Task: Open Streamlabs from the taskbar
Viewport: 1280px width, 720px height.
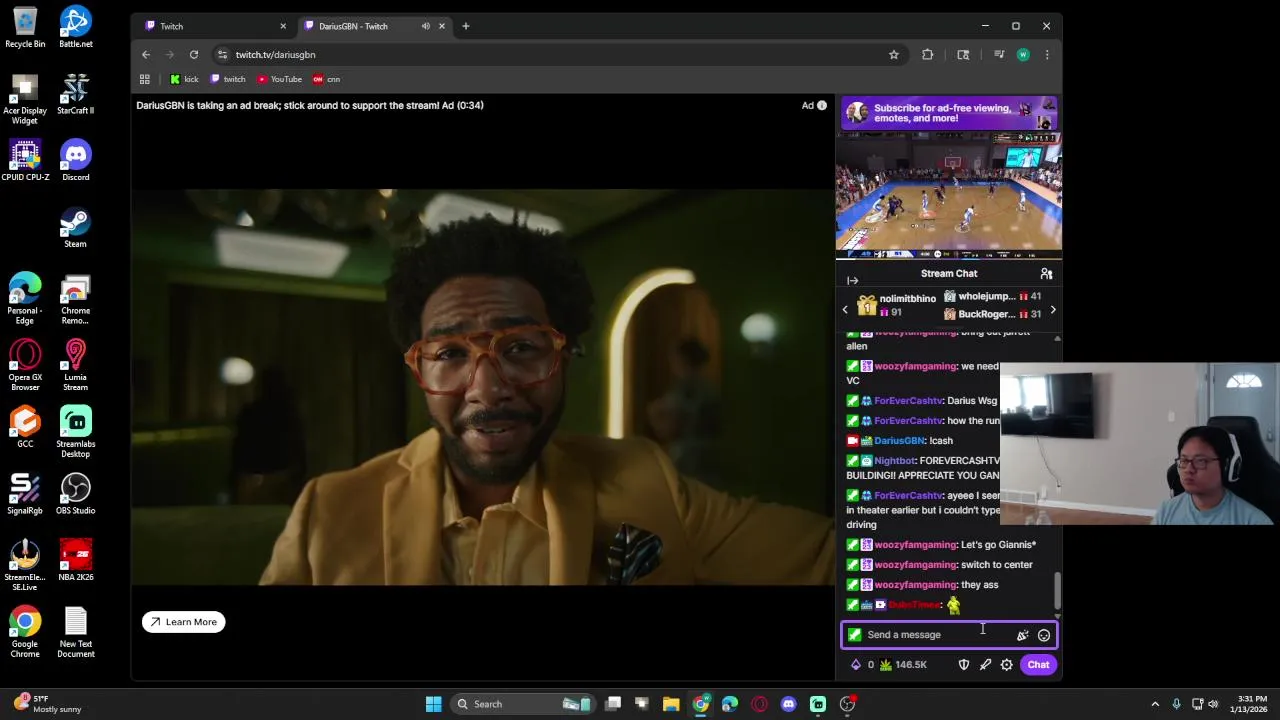Action: click(818, 704)
